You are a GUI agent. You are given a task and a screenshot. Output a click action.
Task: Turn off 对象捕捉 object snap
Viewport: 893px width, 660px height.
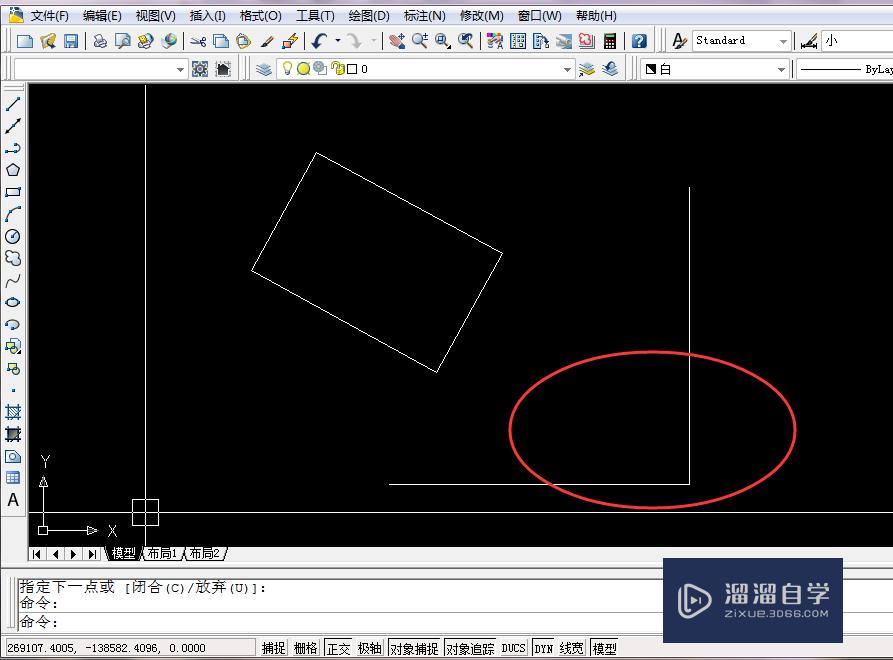[x=414, y=647]
